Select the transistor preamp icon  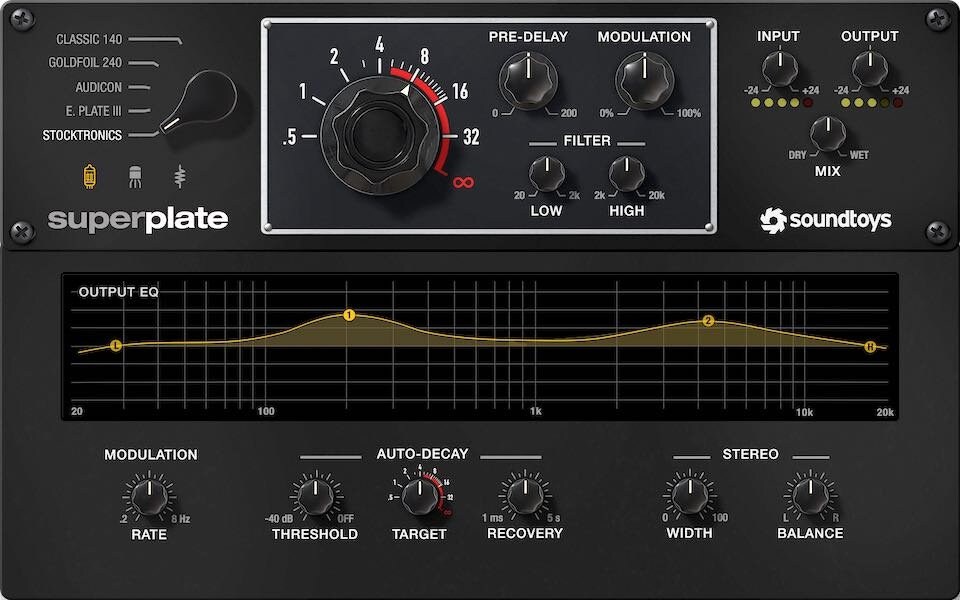point(135,176)
